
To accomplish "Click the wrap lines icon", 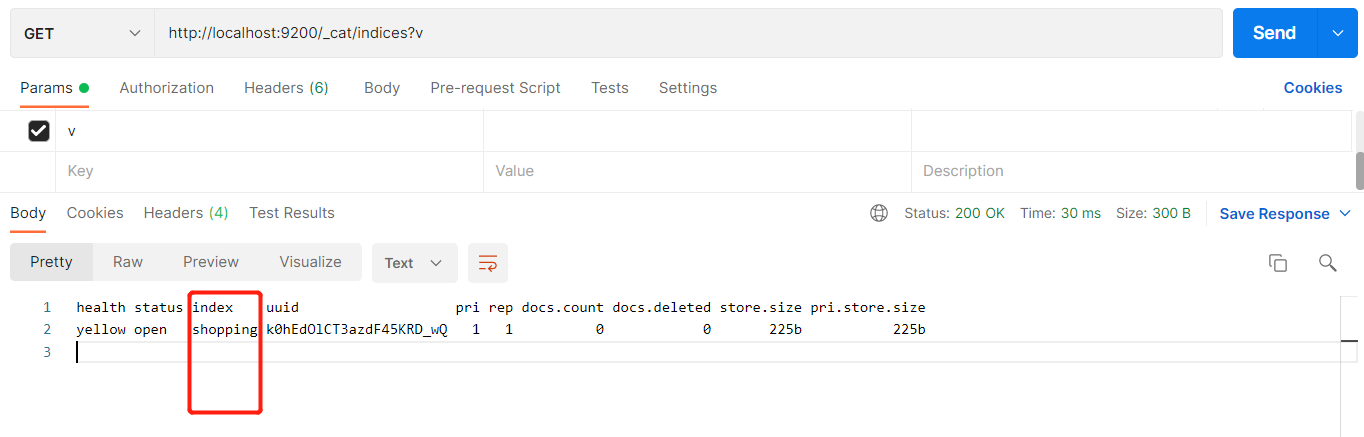I will [x=488, y=263].
